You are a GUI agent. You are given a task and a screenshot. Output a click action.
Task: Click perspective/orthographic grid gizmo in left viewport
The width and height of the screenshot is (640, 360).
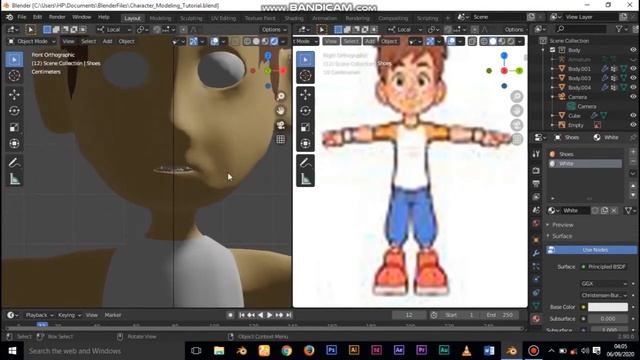pos(281,140)
